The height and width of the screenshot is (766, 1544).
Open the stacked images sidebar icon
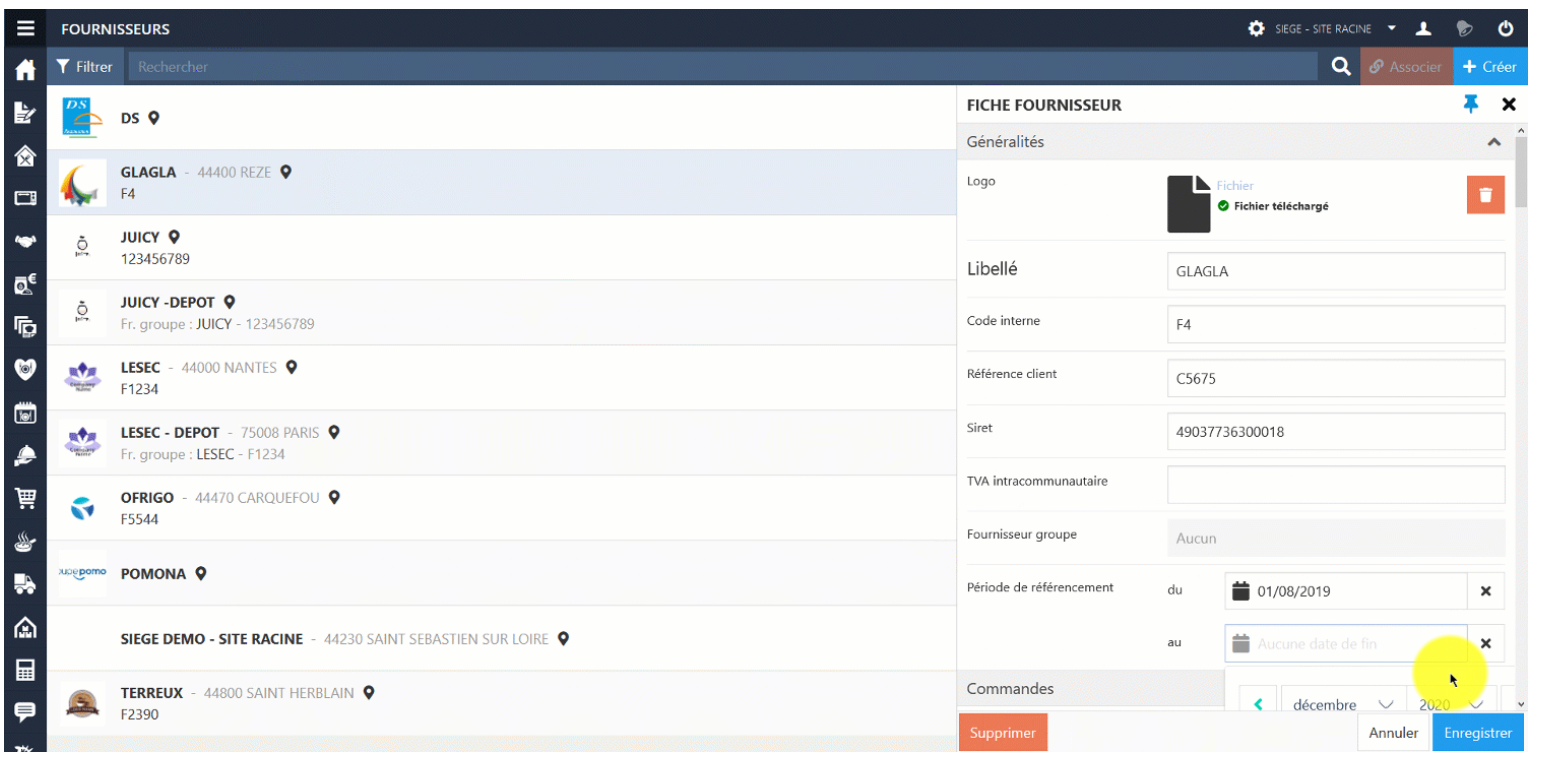click(25, 326)
